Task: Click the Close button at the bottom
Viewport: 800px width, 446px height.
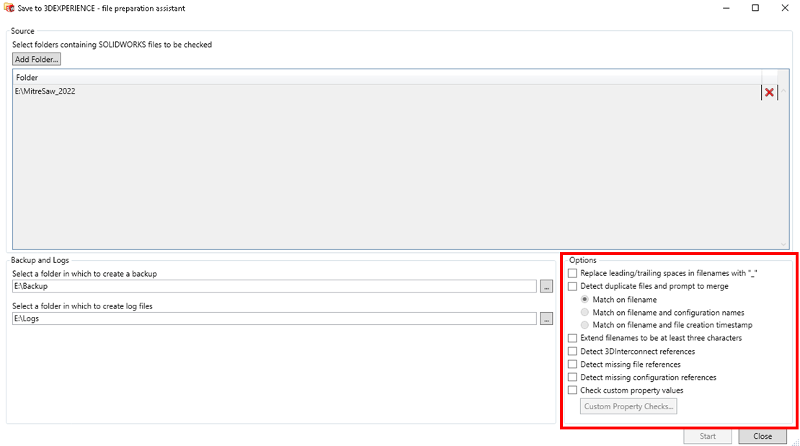Action: point(762,436)
